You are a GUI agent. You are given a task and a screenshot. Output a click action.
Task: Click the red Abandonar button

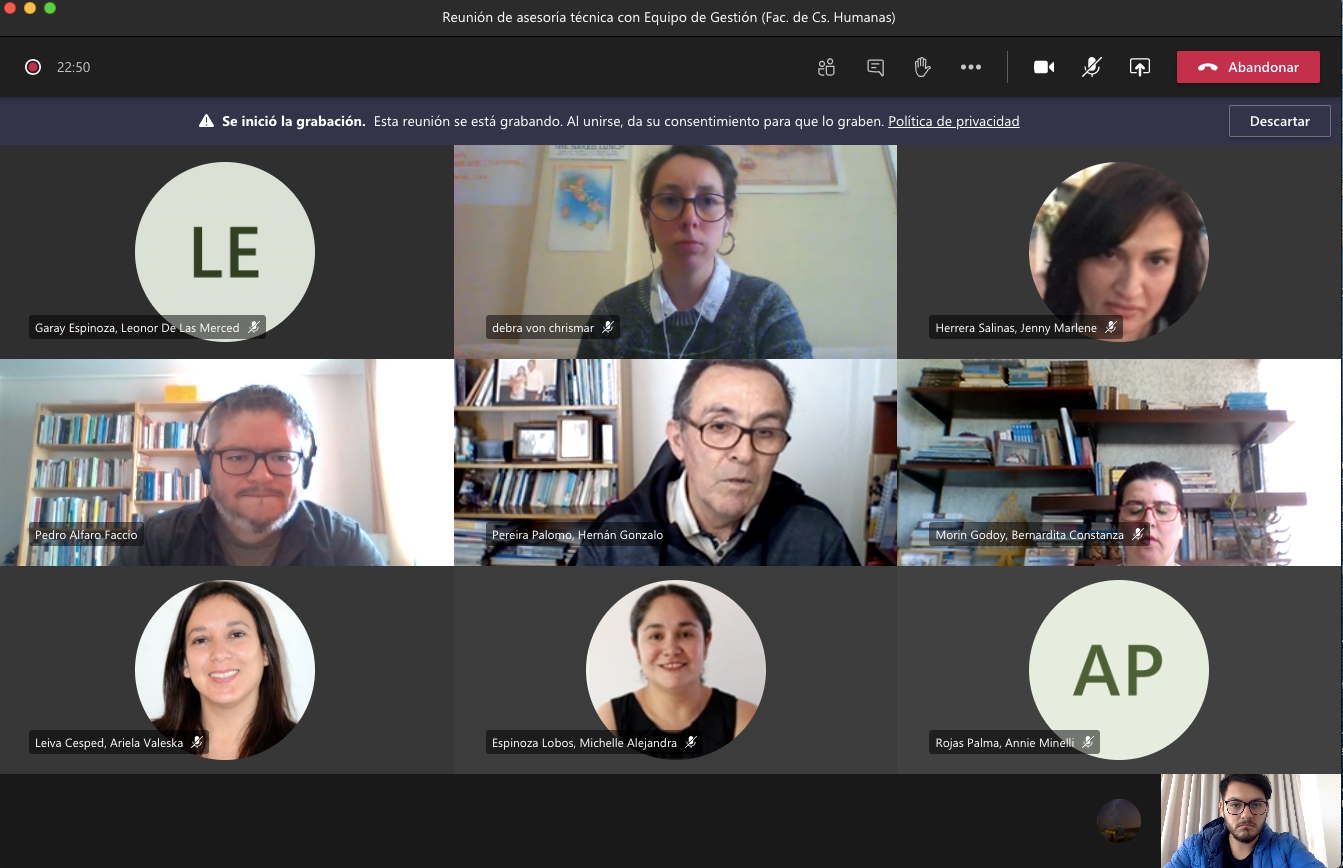tap(1248, 67)
